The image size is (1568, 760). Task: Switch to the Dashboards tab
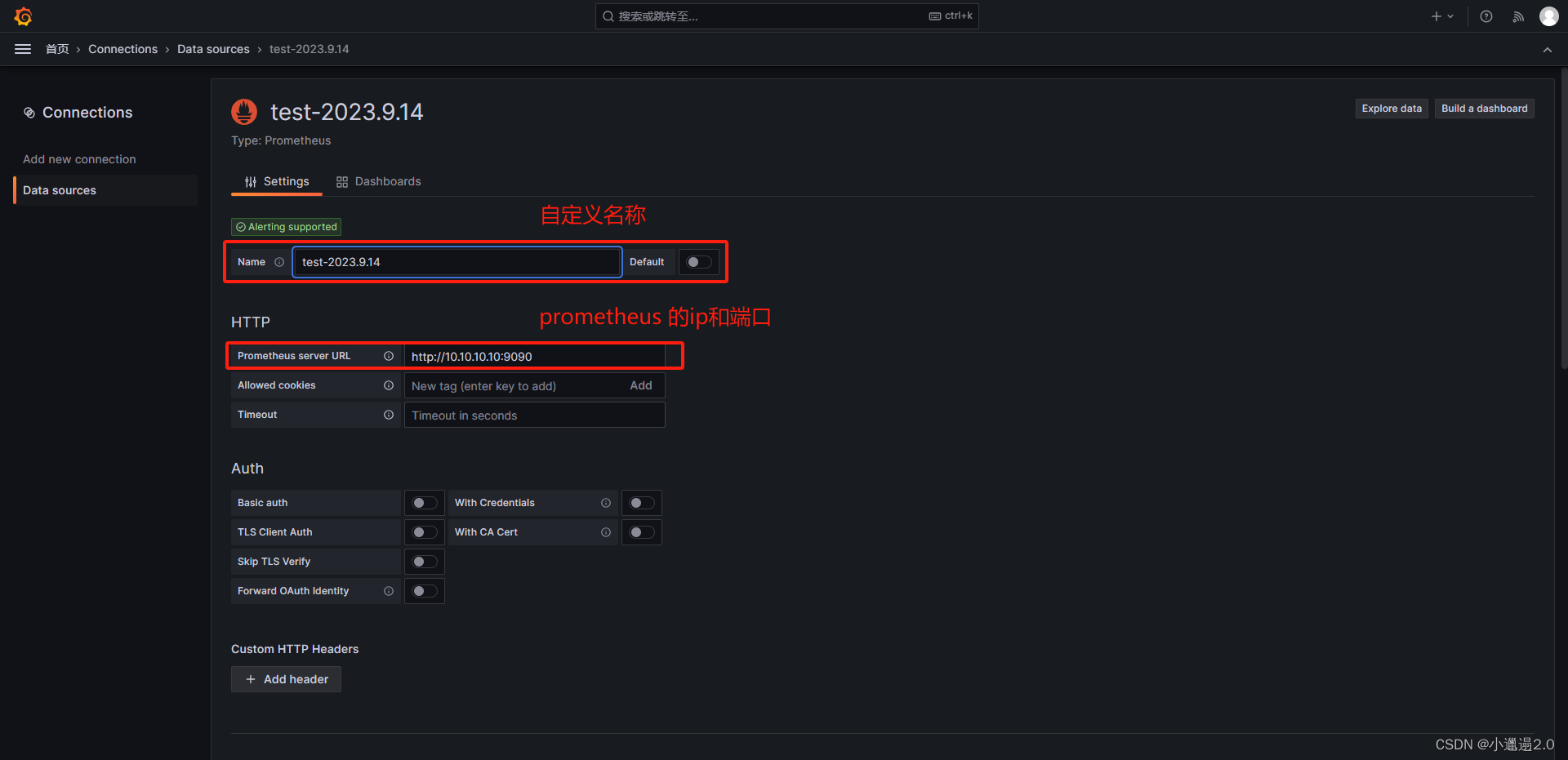[379, 181]
